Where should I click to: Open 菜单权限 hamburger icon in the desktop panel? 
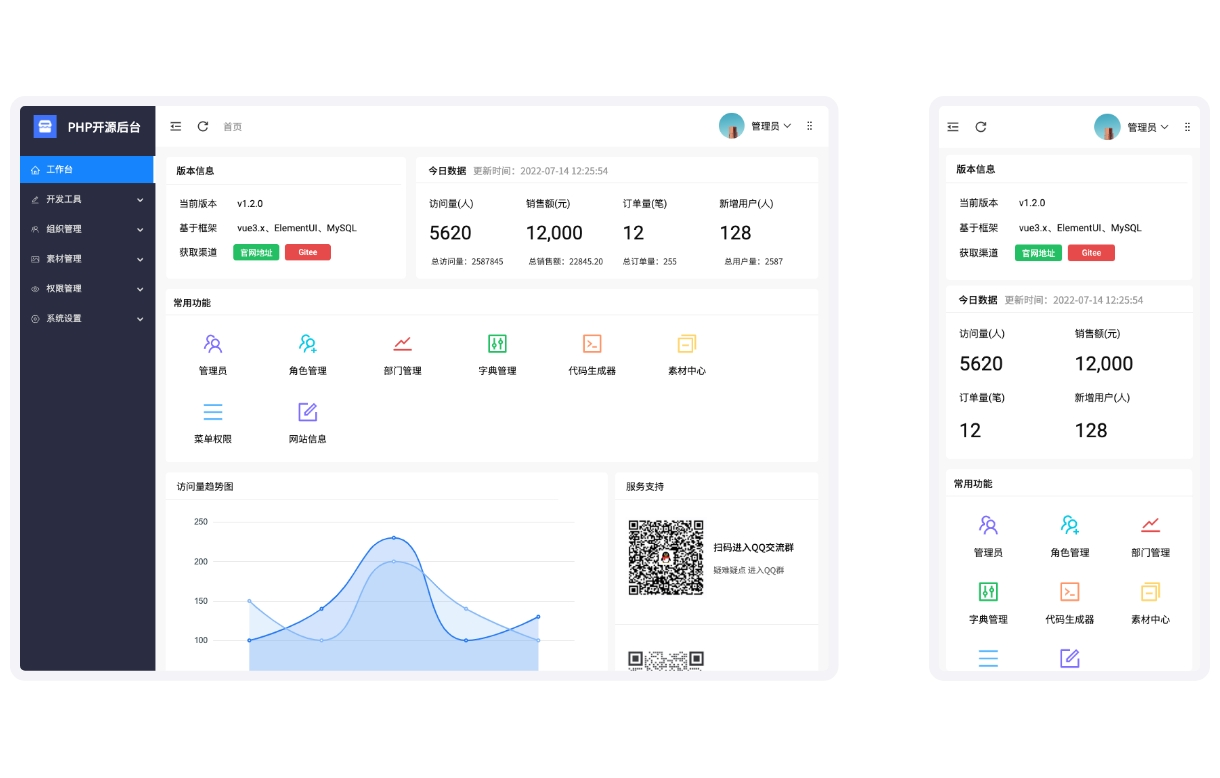point(213,412)
